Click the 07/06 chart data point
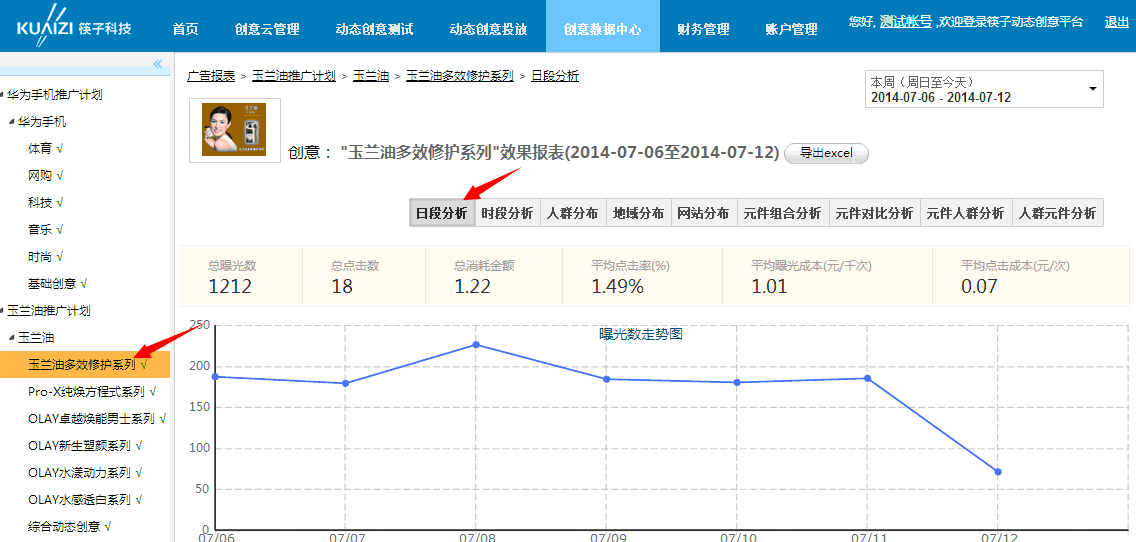 [215, 377]
